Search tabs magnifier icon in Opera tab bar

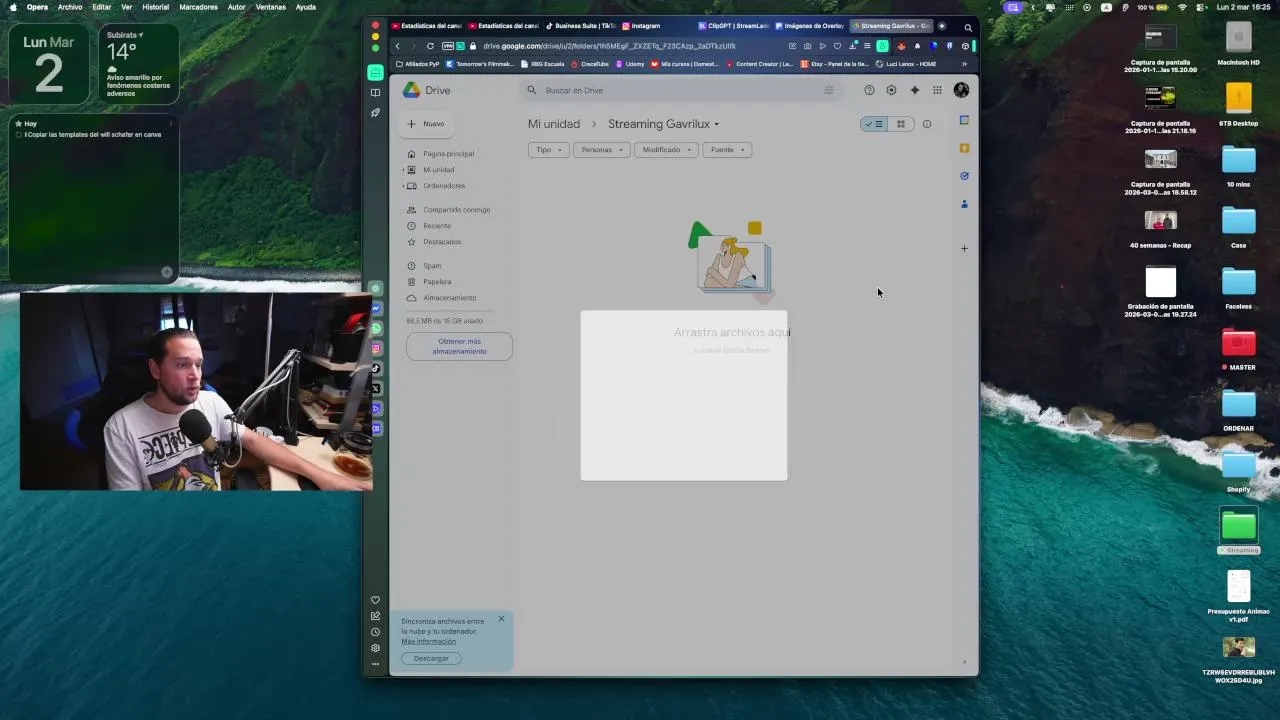[968, 27]
